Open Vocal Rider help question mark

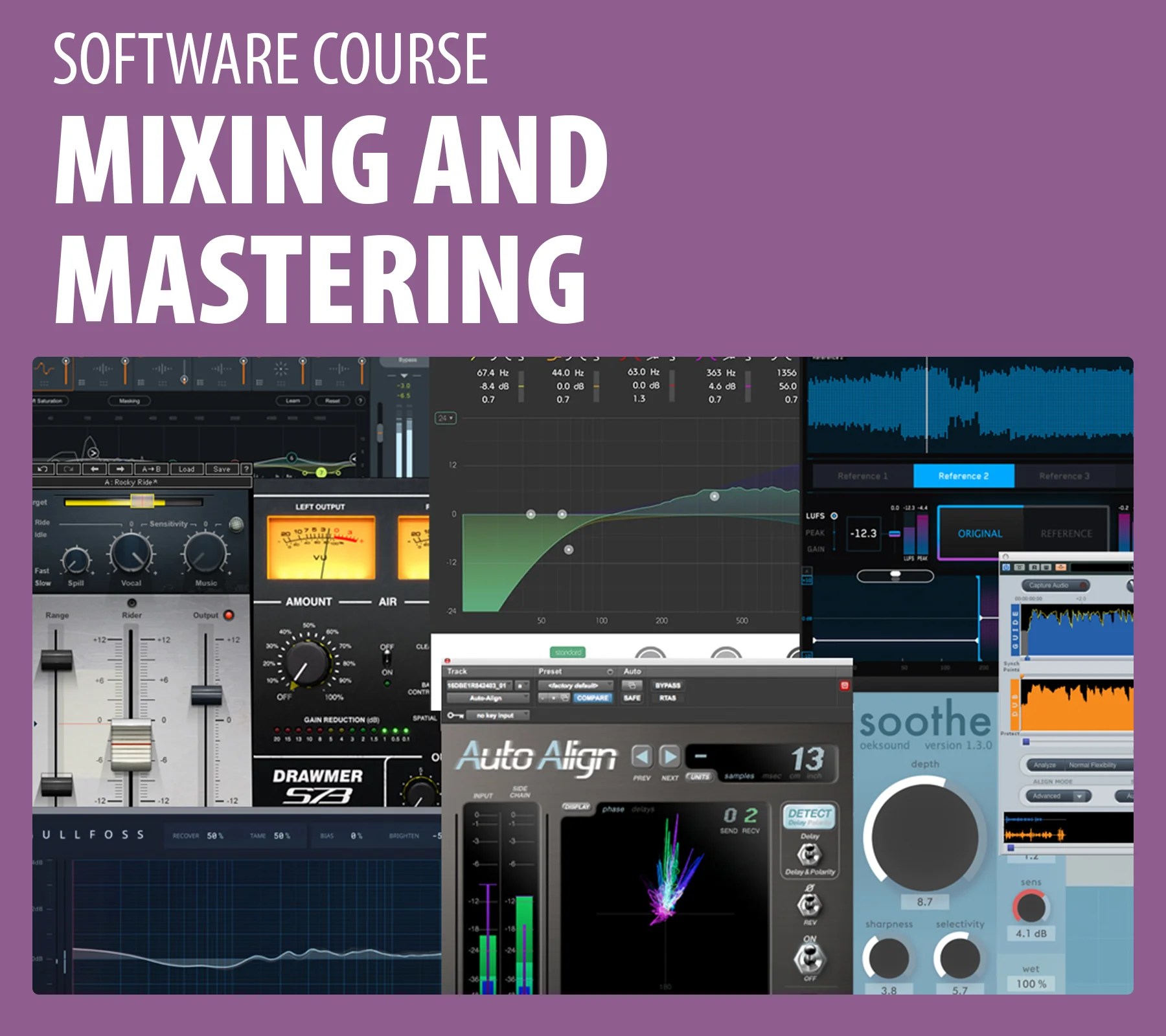pyautogui.click(x=246, y=468)
